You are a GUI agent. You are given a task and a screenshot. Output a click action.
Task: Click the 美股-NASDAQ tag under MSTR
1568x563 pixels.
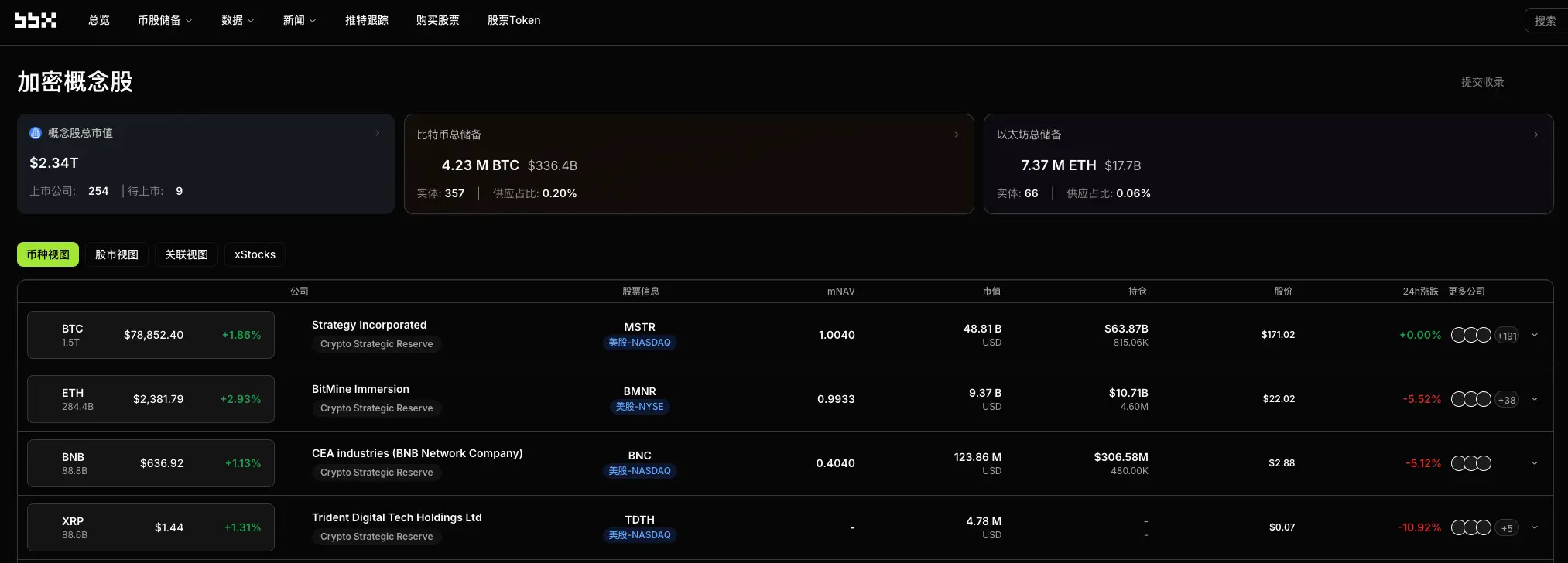(640, 342)
